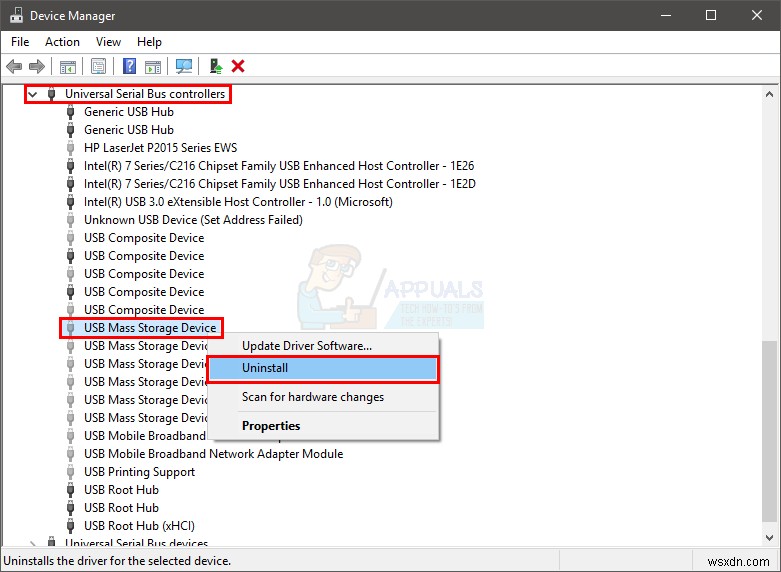Select the Intel Enhanced Host Controller - 1E2D
The image size is (781, 572).
point(280,184)
